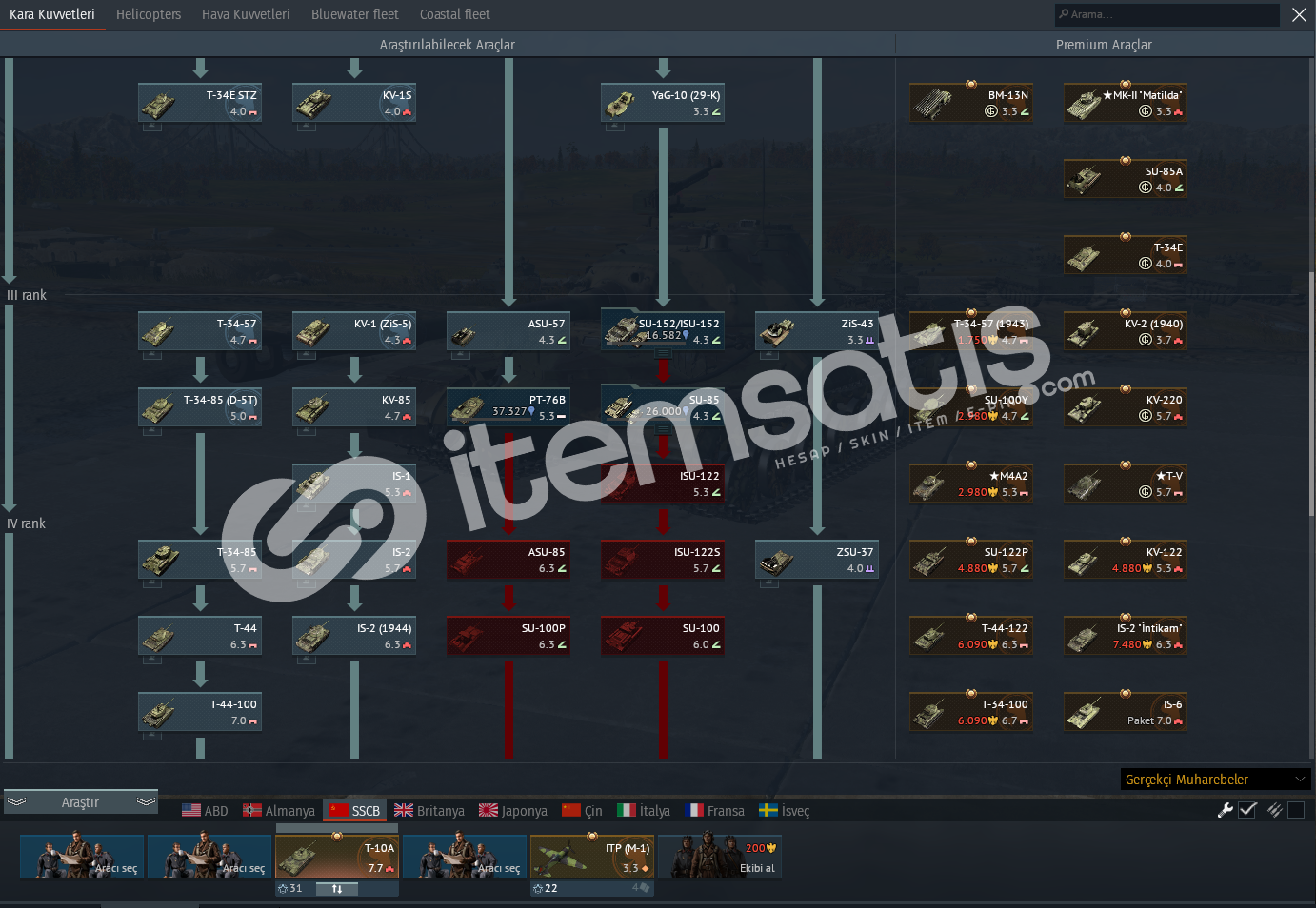
Task: Switch to the Helicopters tab
Action: coord(149,14)
